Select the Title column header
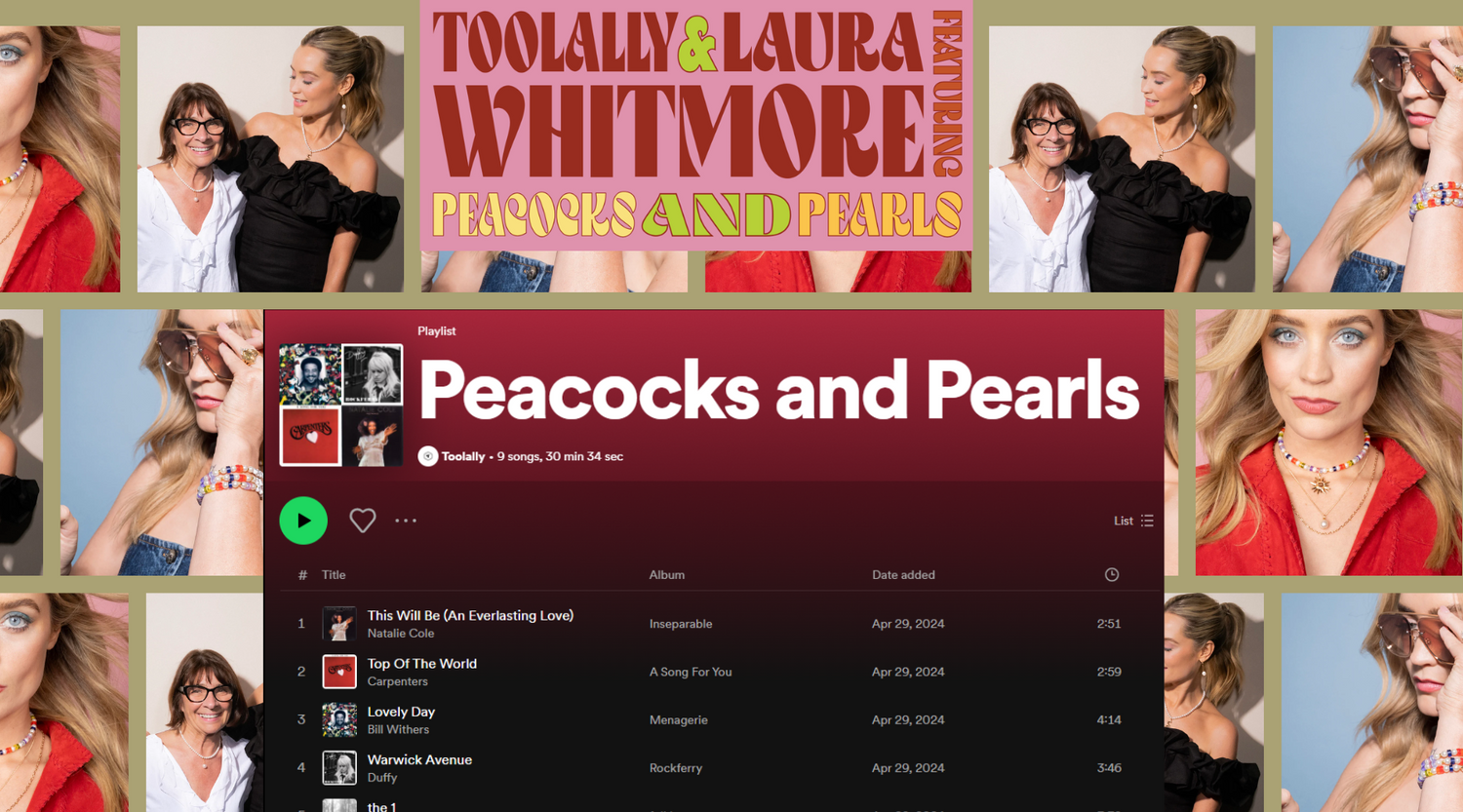This screenshot has width=1463, height=812. point(334,575)
